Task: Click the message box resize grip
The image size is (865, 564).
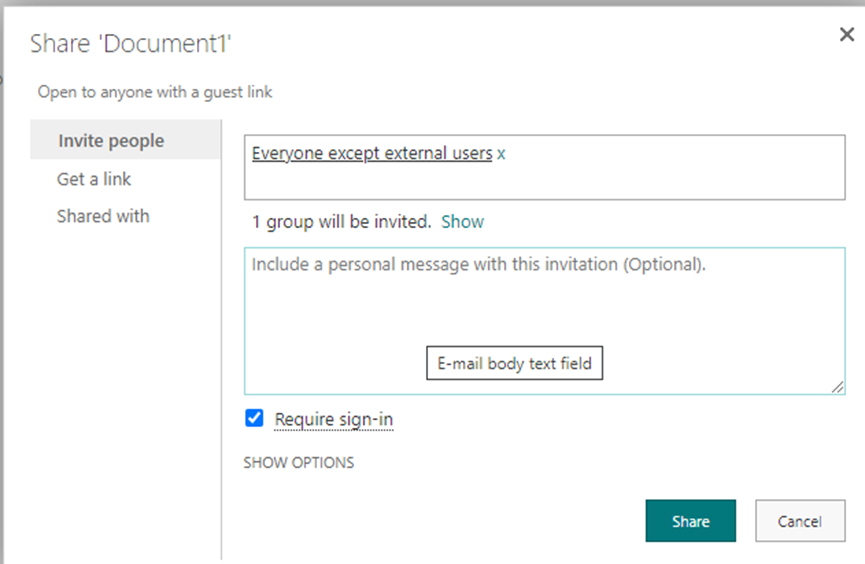Action: 837,387
